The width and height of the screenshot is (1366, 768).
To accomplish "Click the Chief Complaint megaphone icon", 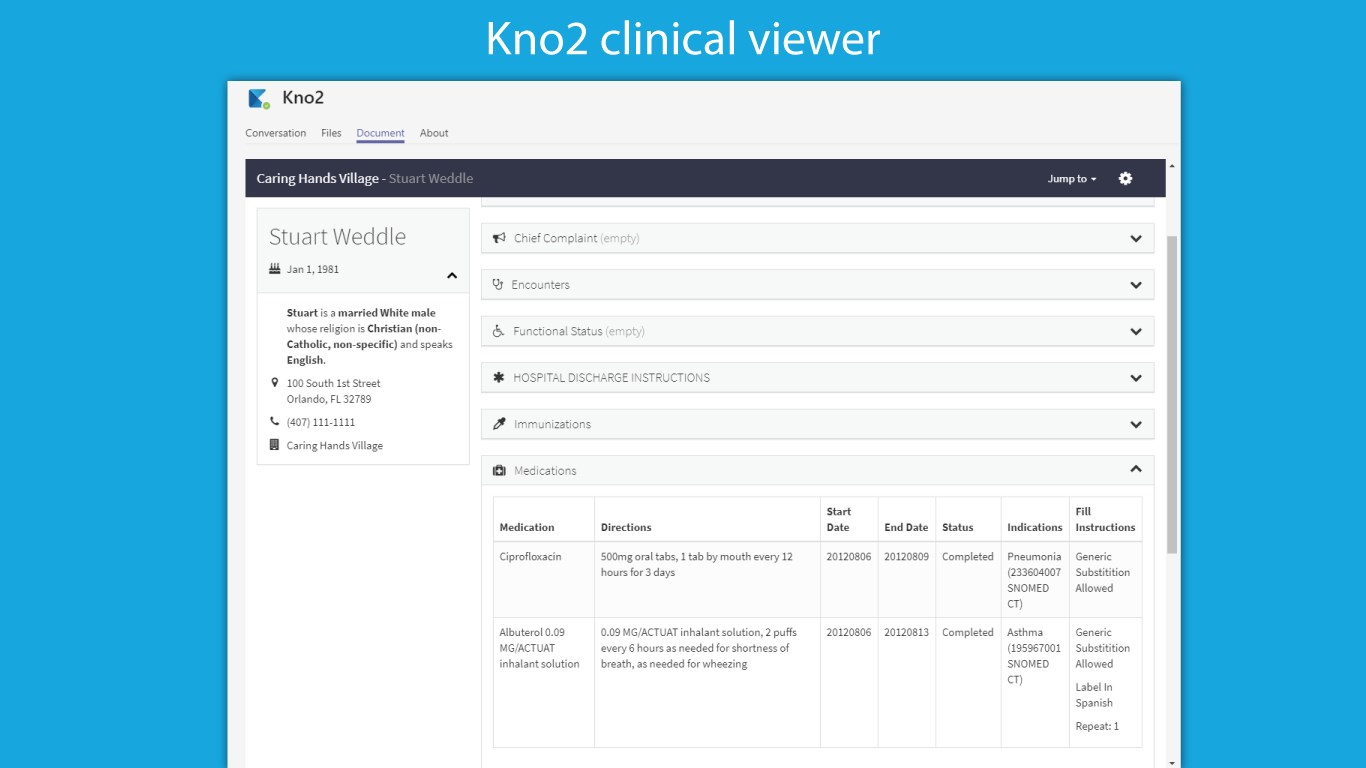I will coord(499,238).
